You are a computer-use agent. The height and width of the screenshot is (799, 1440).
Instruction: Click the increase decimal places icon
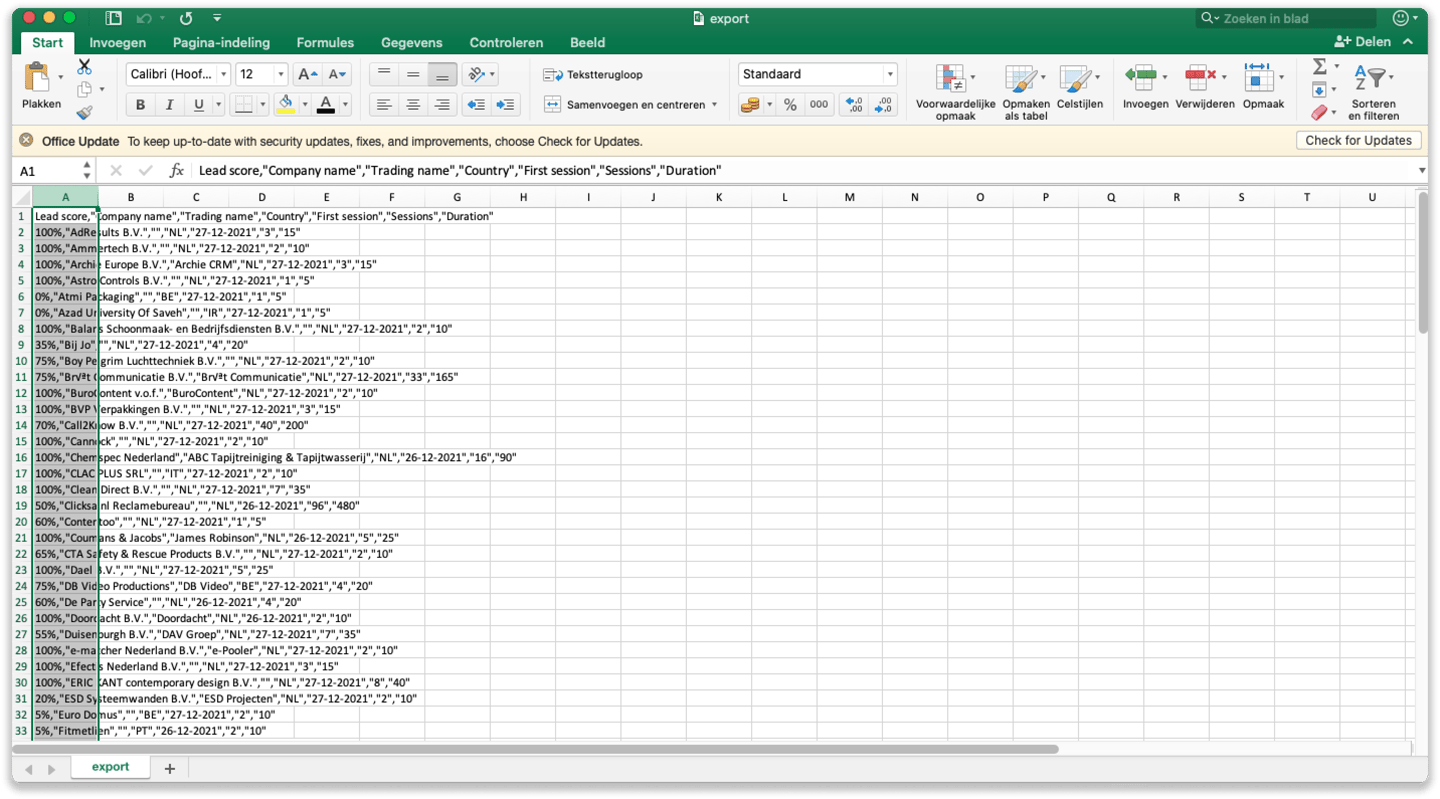pos(853,105)
